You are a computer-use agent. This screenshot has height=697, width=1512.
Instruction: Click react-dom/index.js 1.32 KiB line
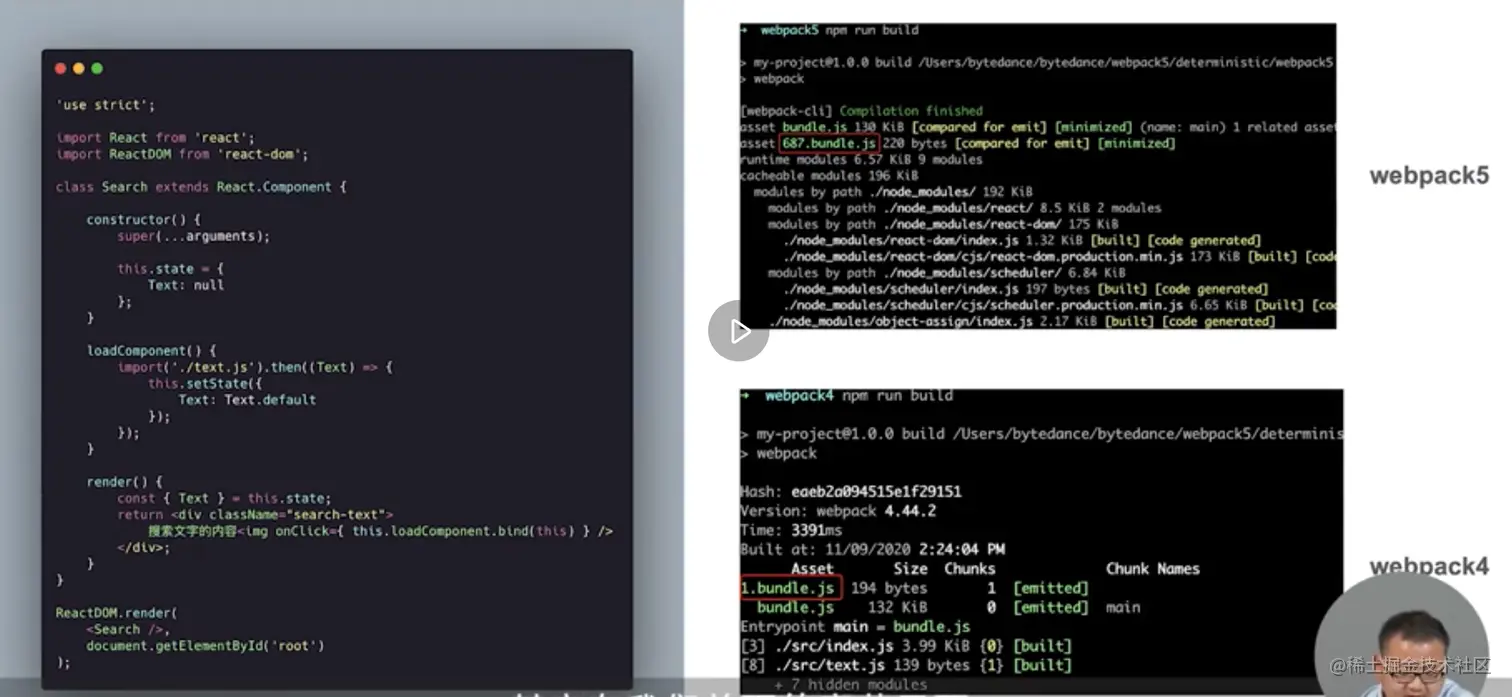coord(1022,240)
